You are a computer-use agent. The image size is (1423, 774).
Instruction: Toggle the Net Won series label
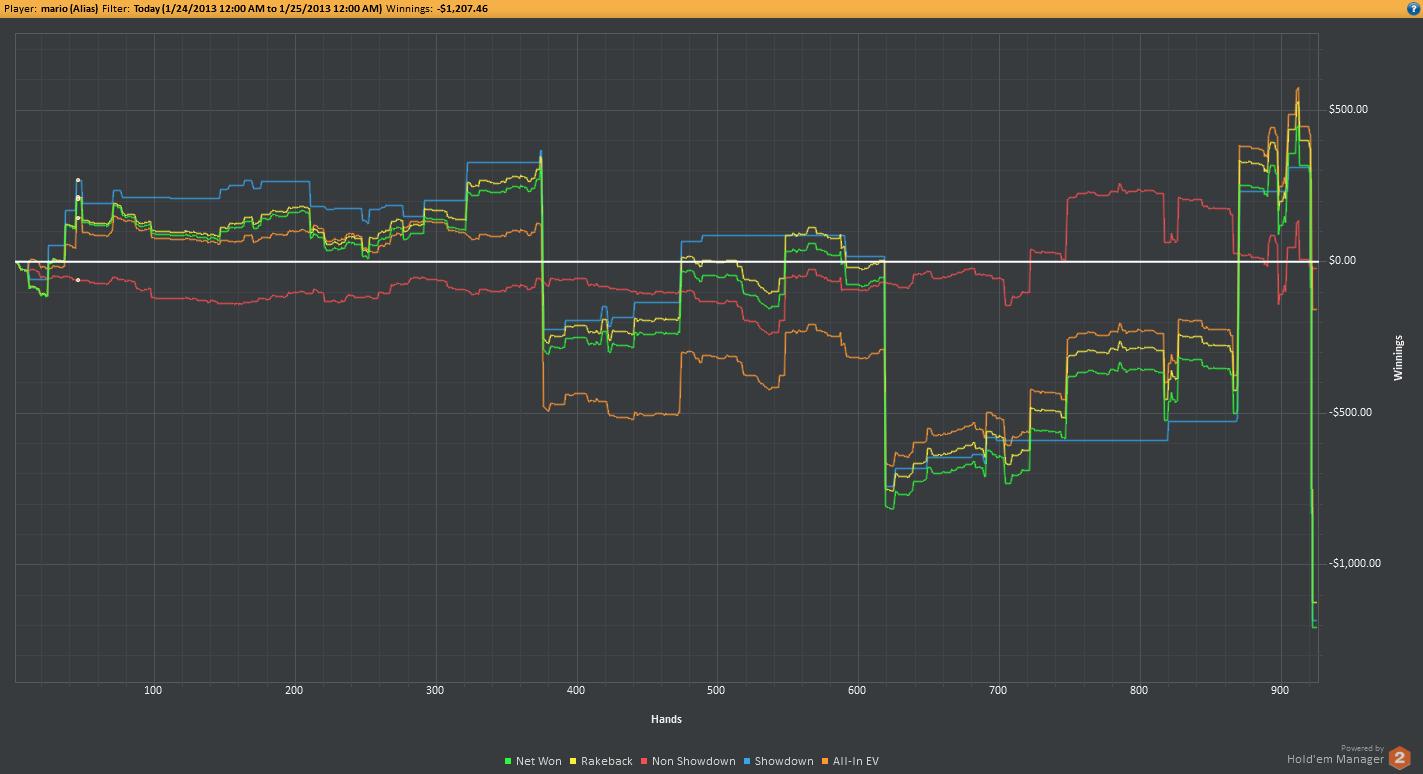tap(539, 762)
